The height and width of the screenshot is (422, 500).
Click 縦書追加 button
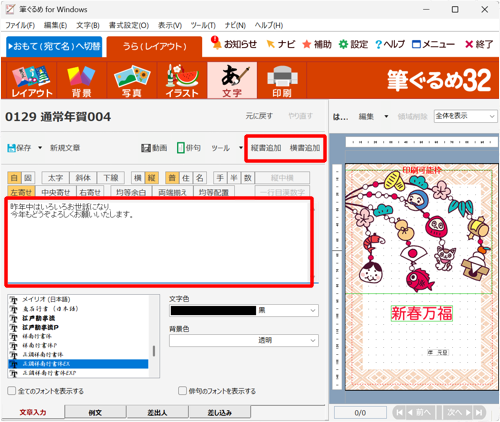(x=266, y=148)
